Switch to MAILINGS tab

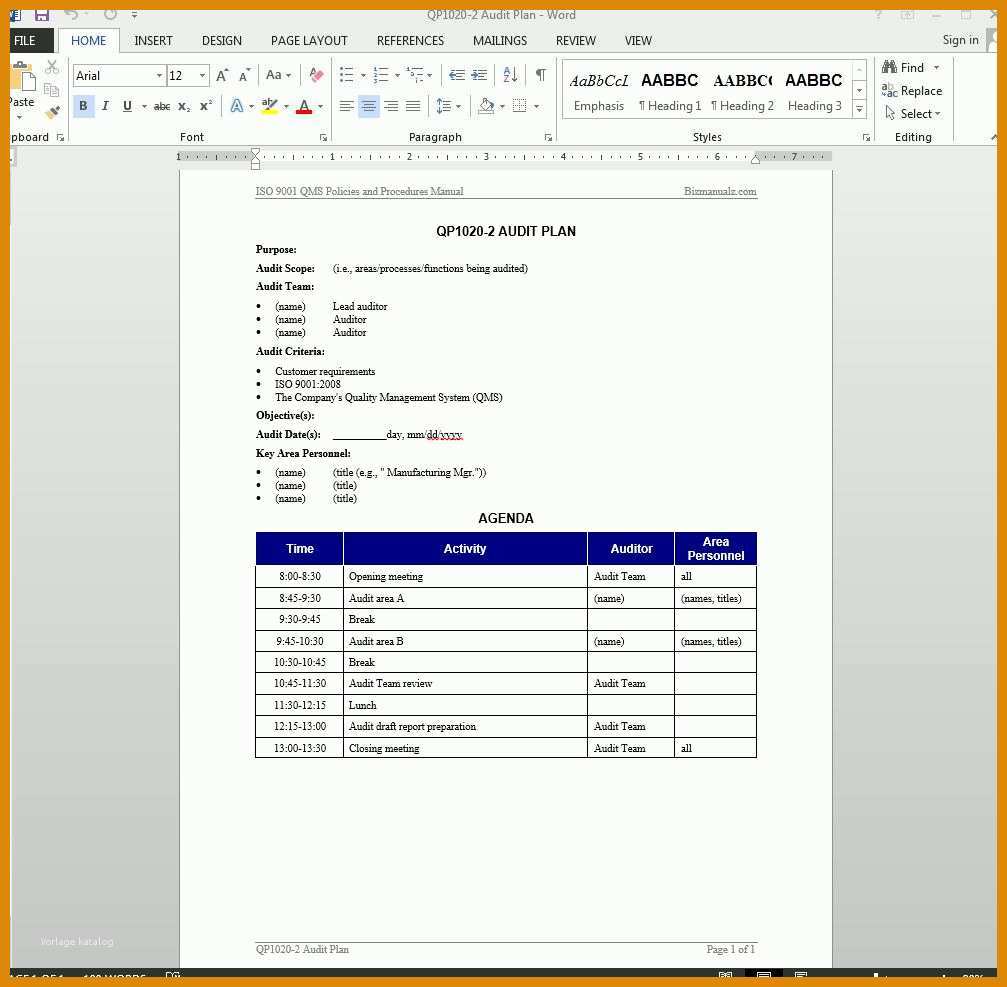pyautogui.click(x=500, y=40)
